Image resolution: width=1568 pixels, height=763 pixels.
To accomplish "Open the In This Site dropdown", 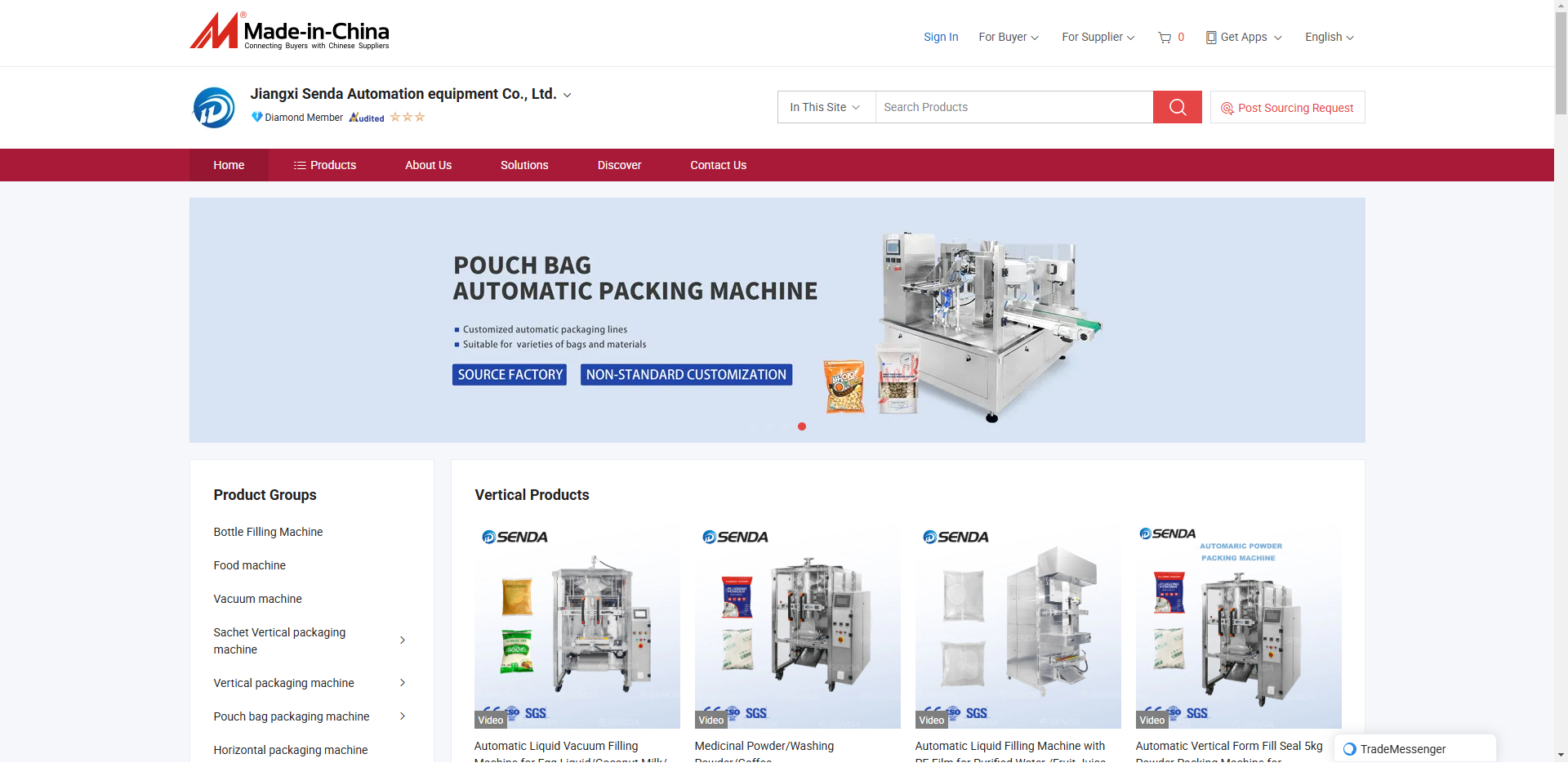I will pyautogui.click(x=826, y=107).
